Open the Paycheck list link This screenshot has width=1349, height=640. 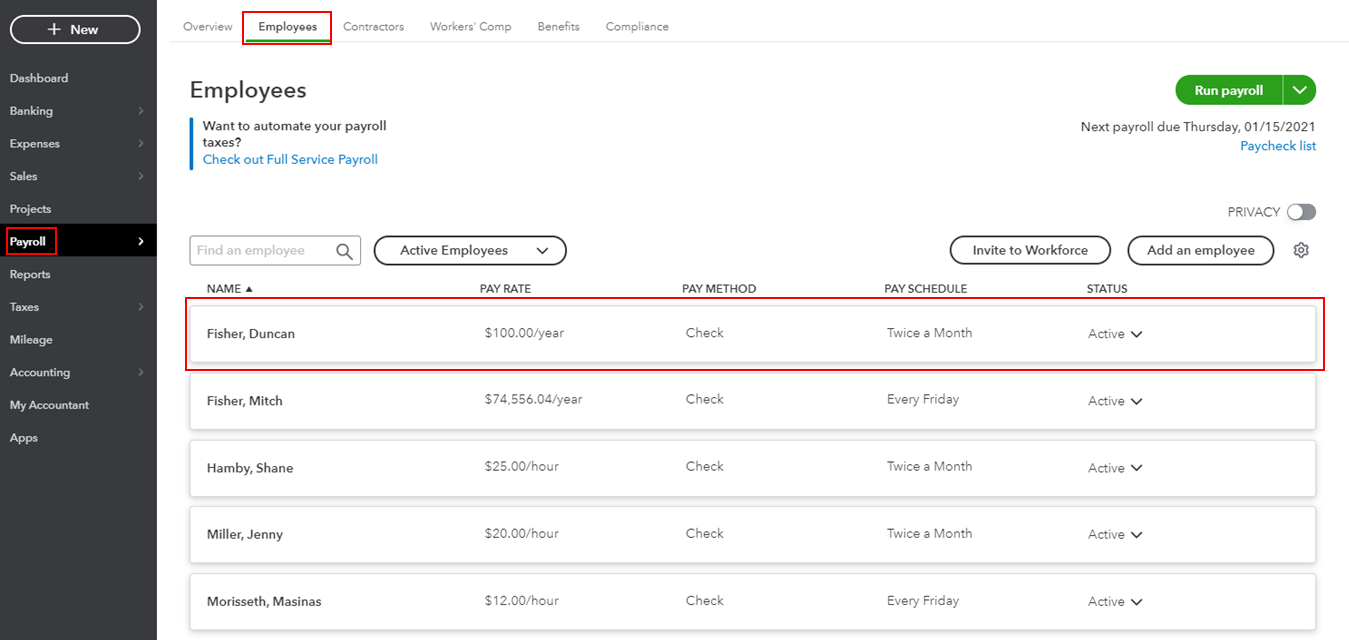tap(1277, 146)
